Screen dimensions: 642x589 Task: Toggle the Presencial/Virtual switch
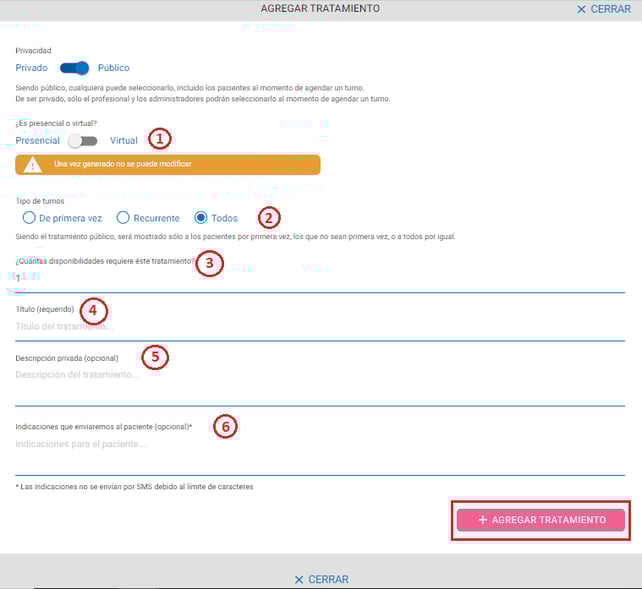point(82,141)
